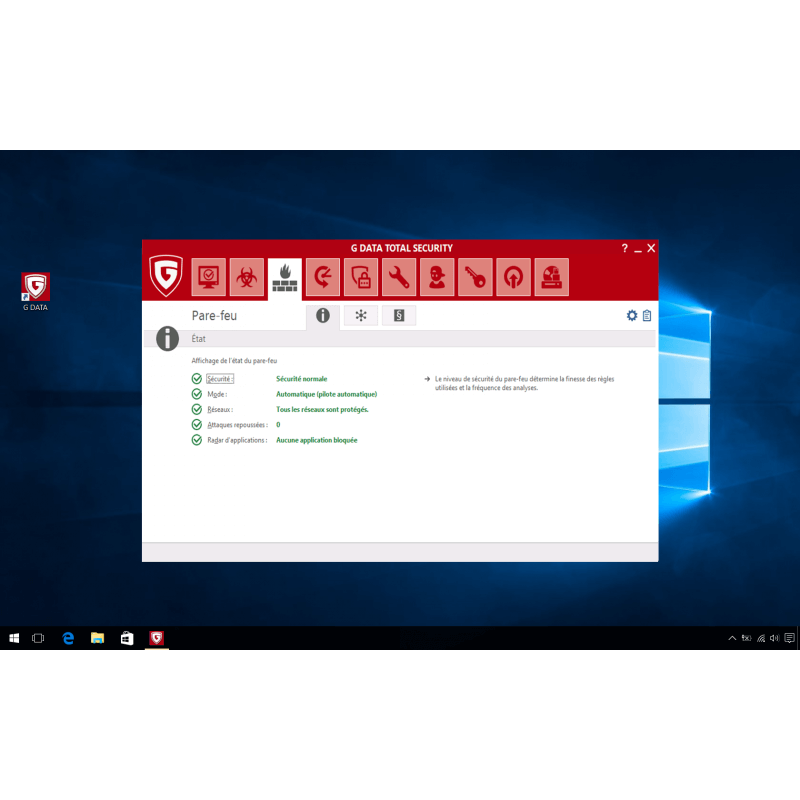
Task: Open help question mark in title bar
Action: click(x=624, y=248)
